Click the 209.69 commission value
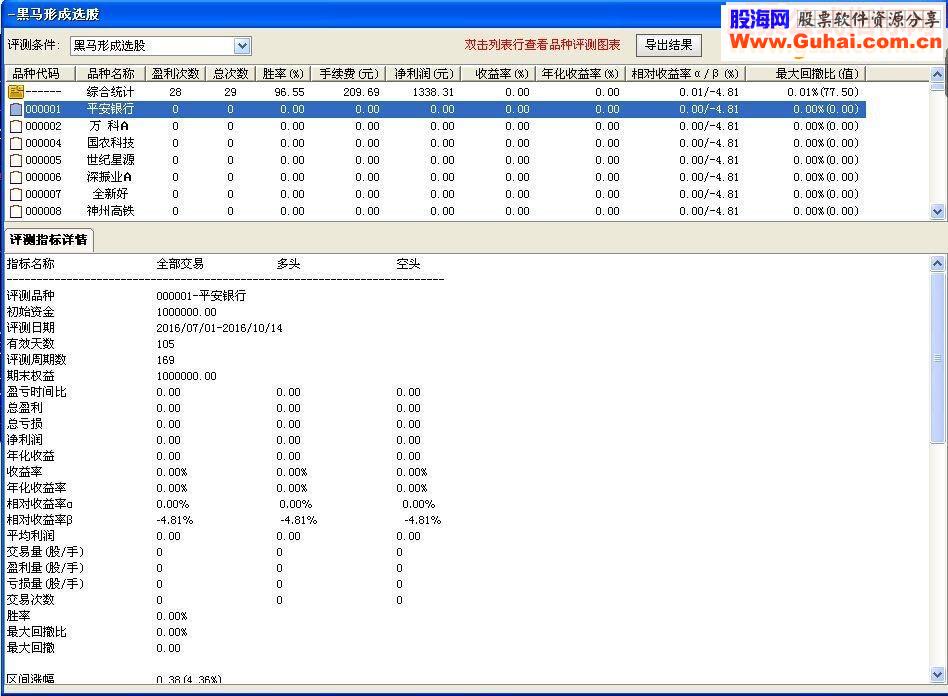 [362, 92]
